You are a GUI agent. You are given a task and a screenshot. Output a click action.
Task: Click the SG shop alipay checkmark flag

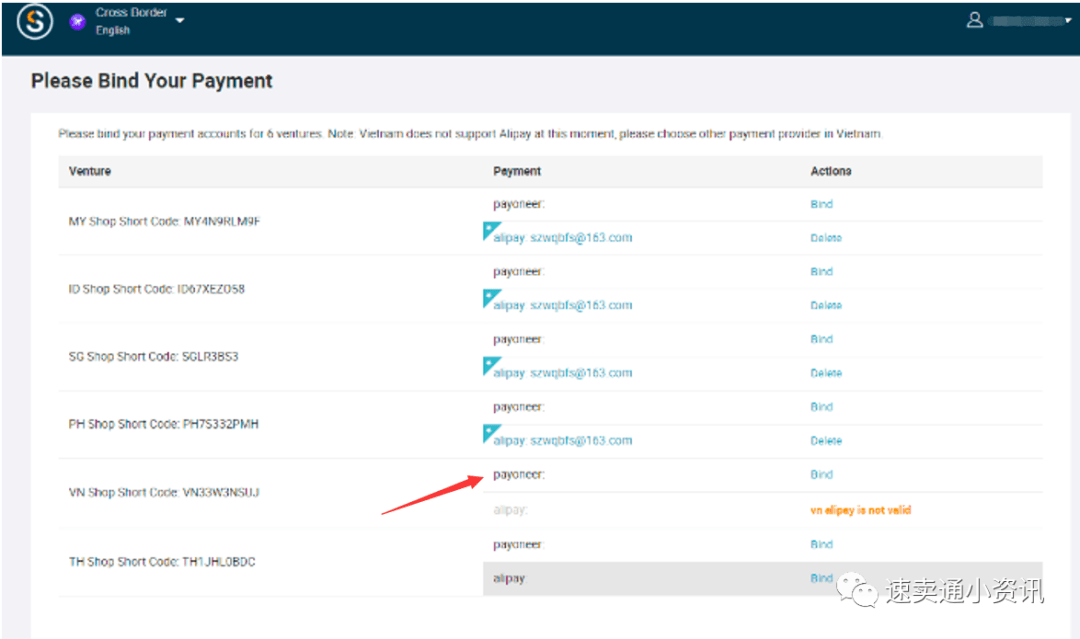point(490,366)
